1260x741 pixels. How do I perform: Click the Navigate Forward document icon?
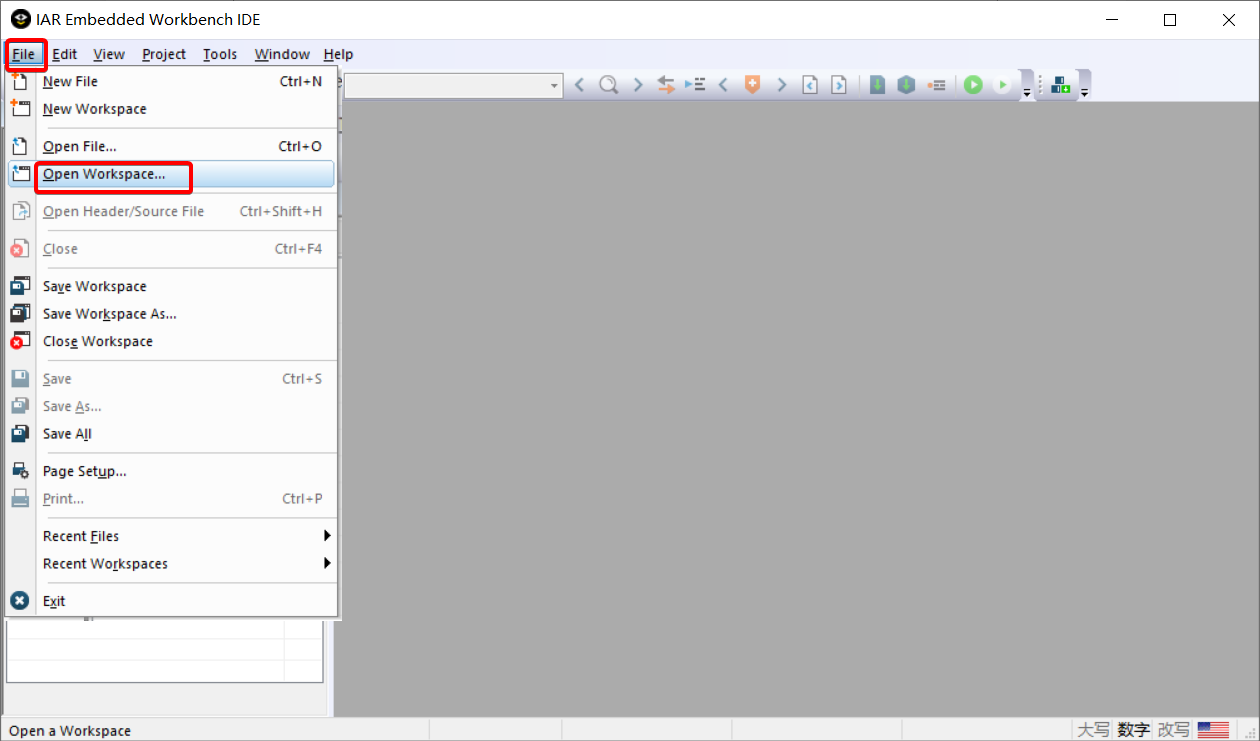839,85
